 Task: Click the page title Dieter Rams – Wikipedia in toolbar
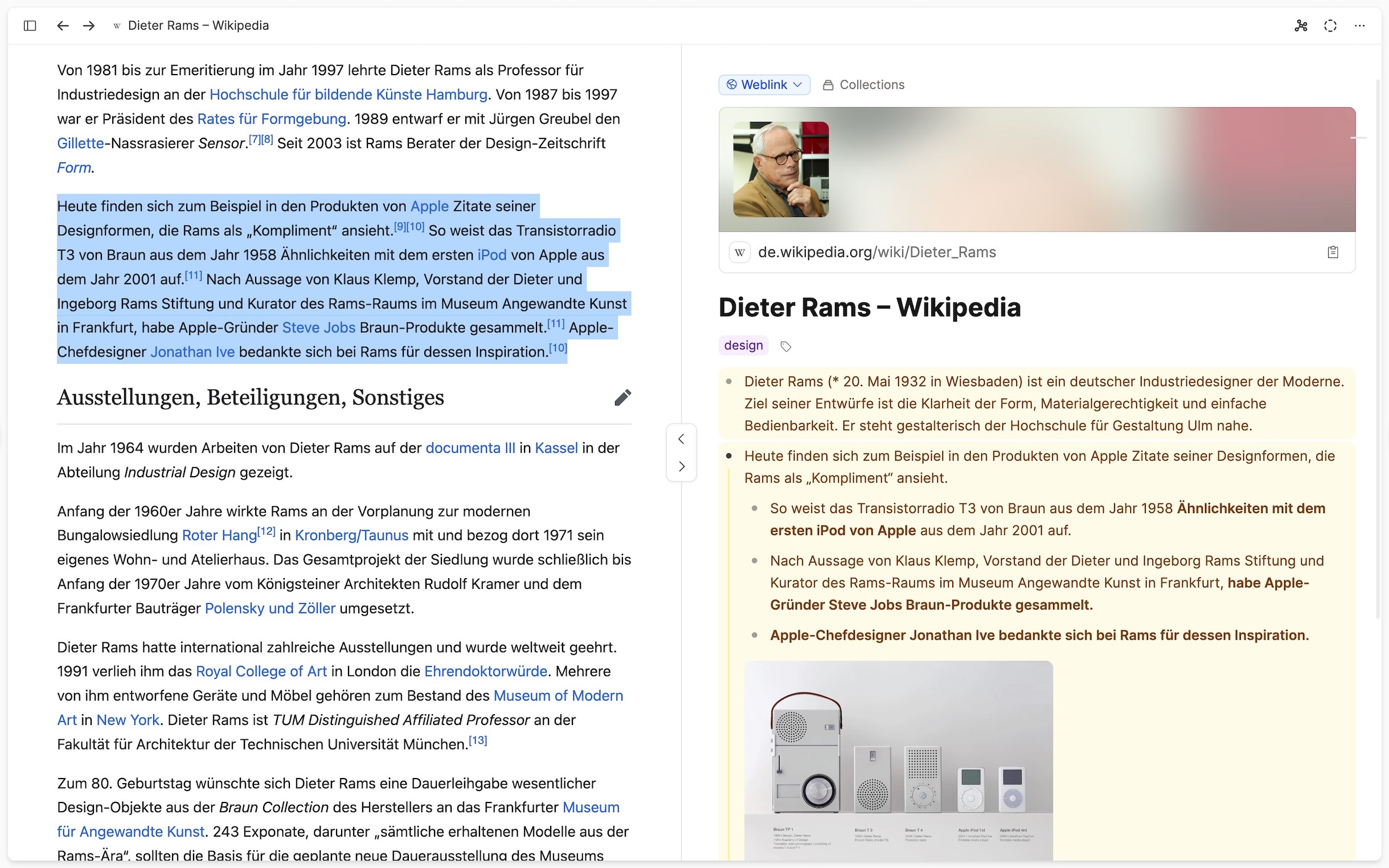[198, 25]
